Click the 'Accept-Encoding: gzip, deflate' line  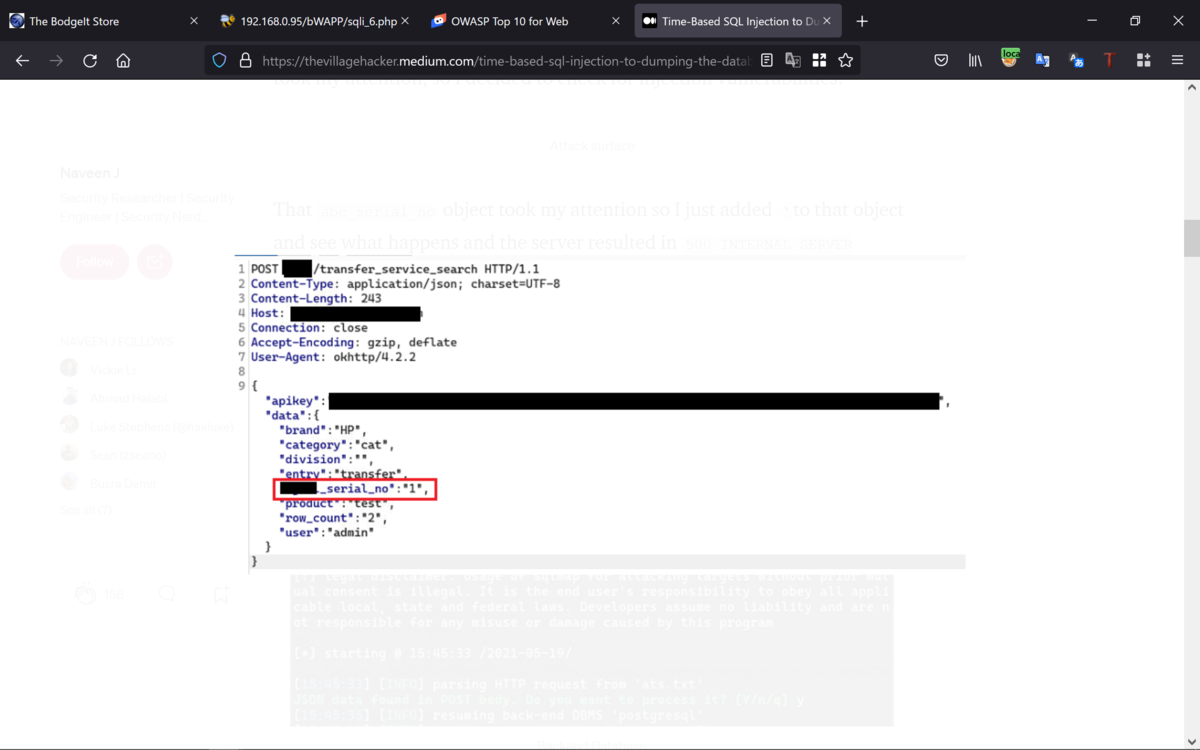pos(354,343)
